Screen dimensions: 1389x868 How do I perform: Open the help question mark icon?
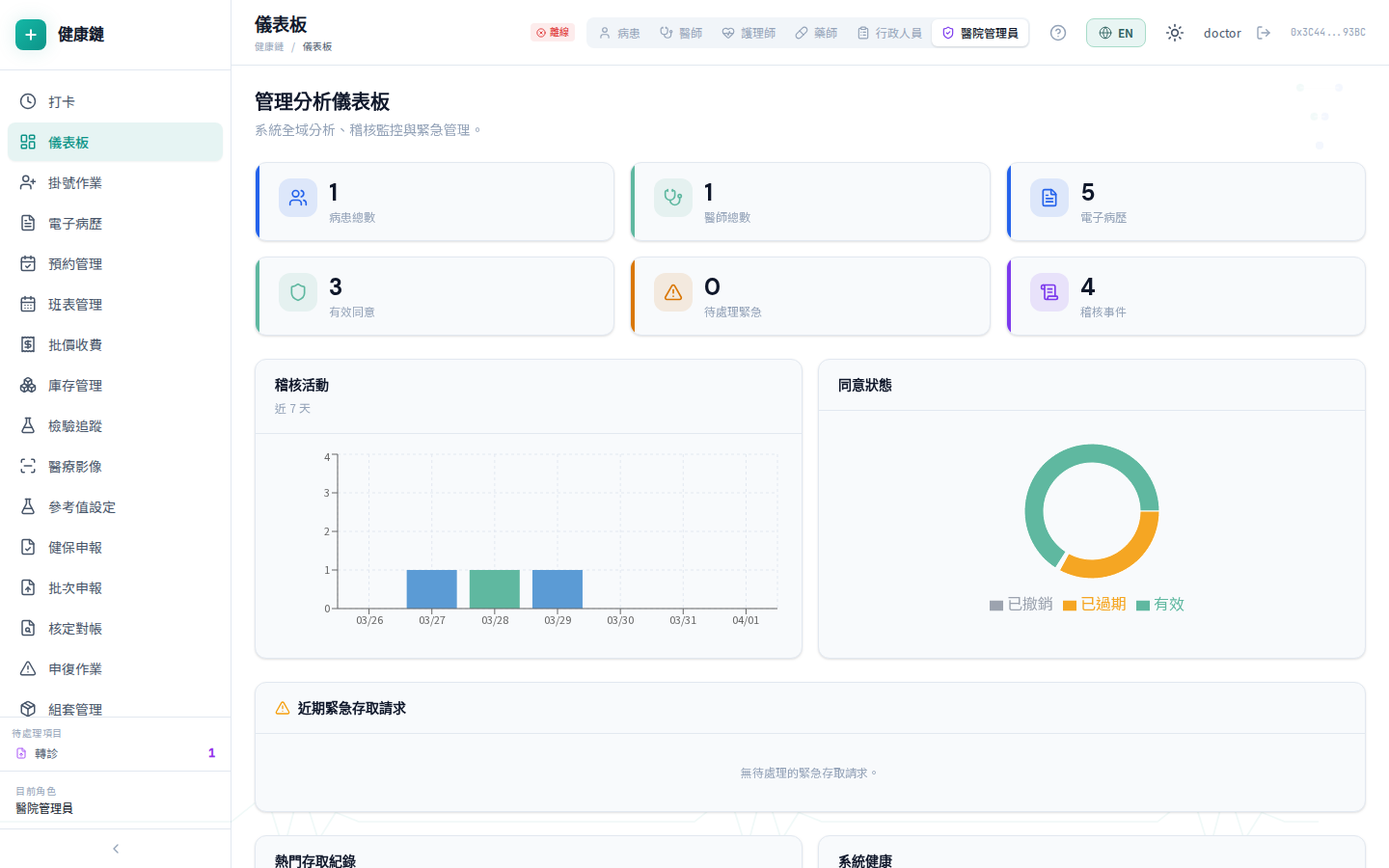1058,33
